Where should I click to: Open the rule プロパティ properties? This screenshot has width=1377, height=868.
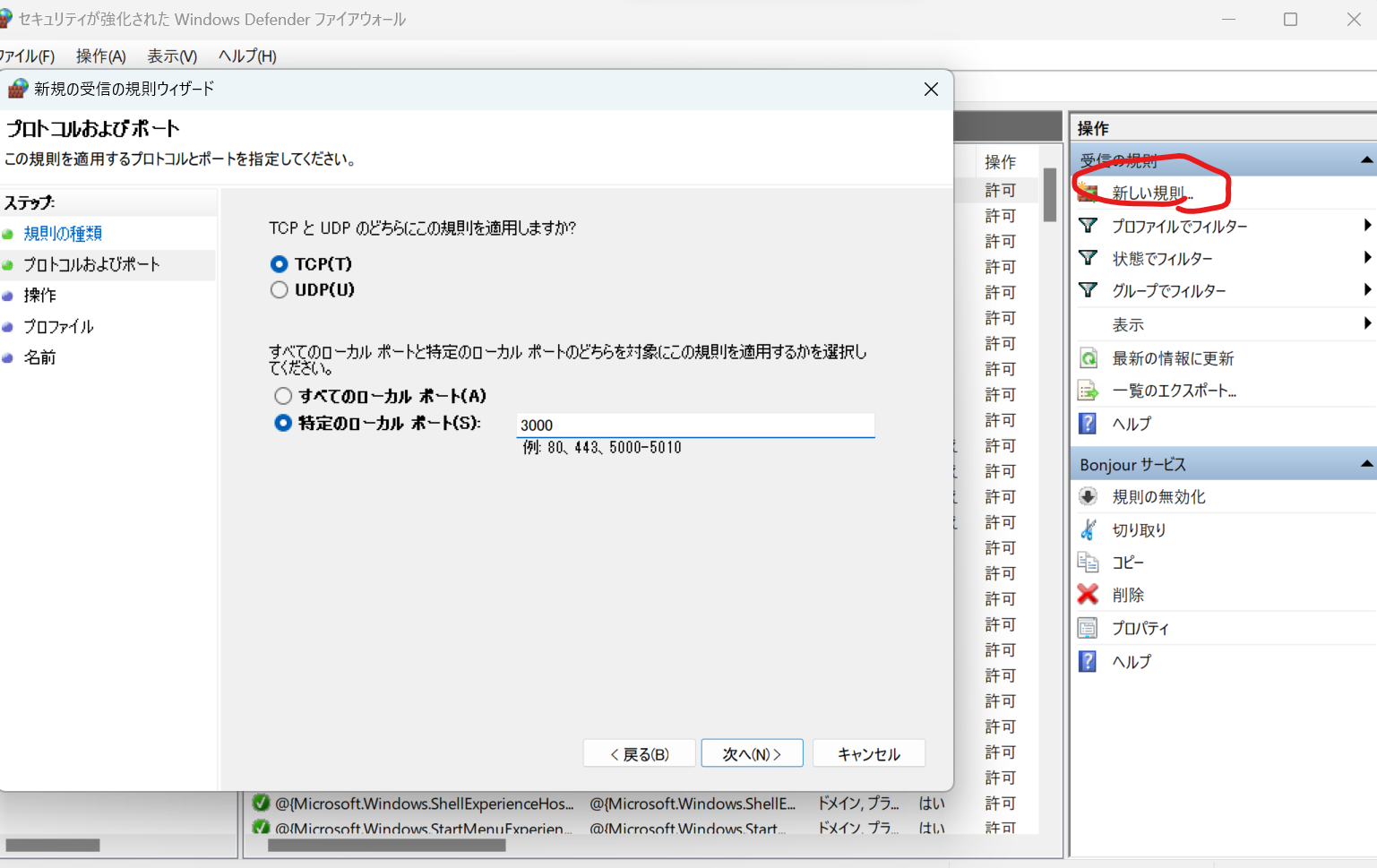pos(1140,627)
